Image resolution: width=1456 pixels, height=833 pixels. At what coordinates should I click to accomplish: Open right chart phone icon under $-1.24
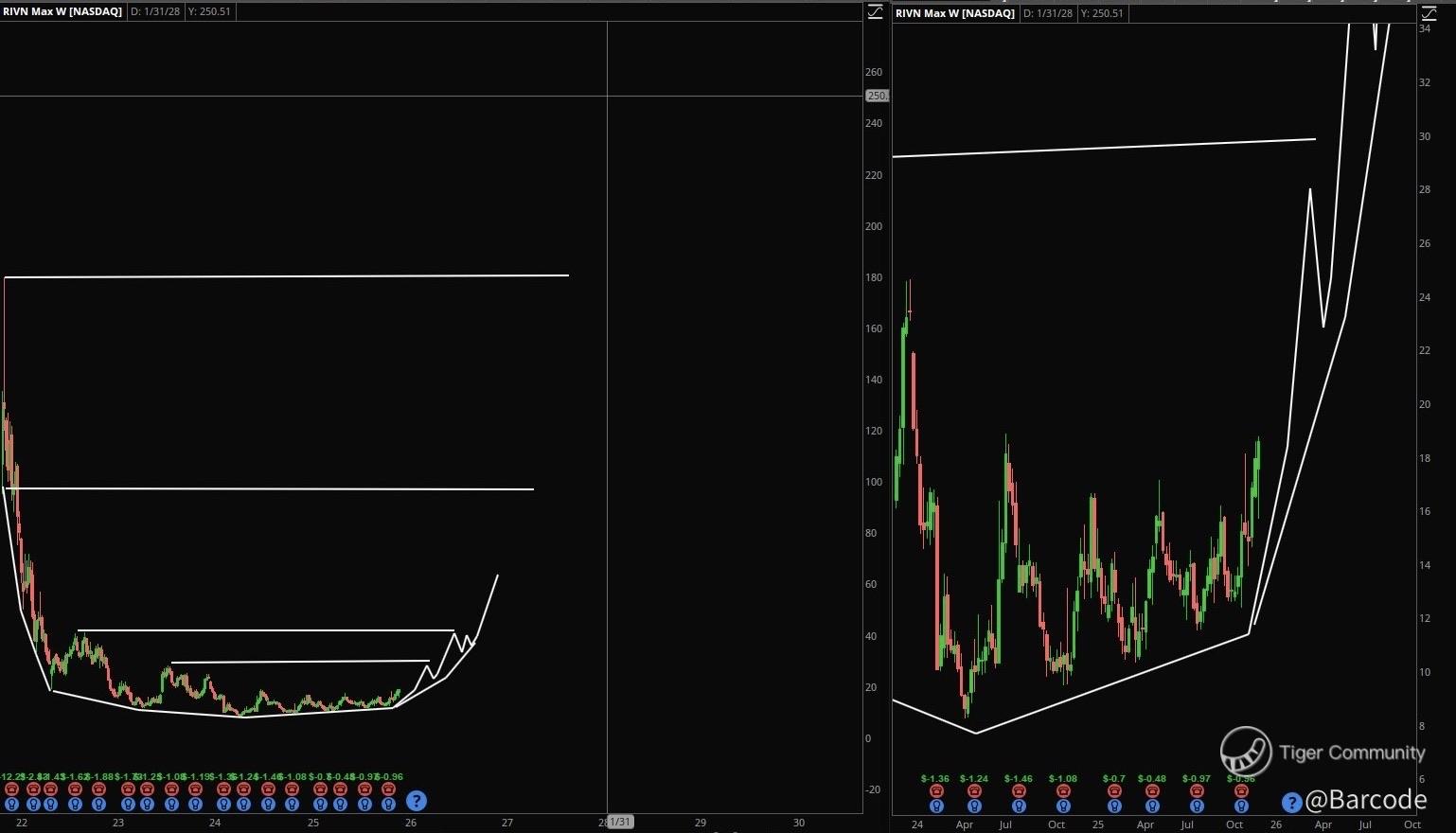click(x=974, y=791)
